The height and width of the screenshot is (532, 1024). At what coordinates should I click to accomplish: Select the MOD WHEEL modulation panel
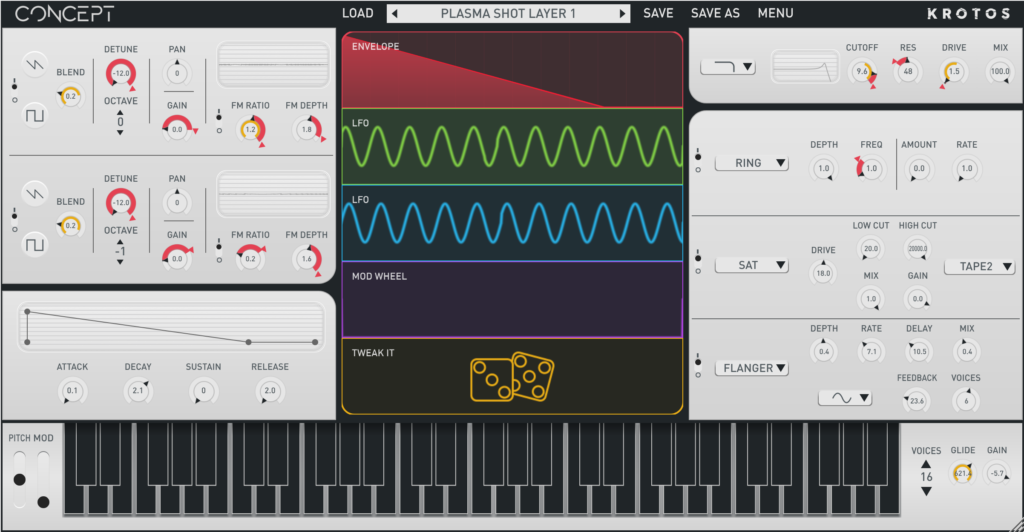coord(511,300)
